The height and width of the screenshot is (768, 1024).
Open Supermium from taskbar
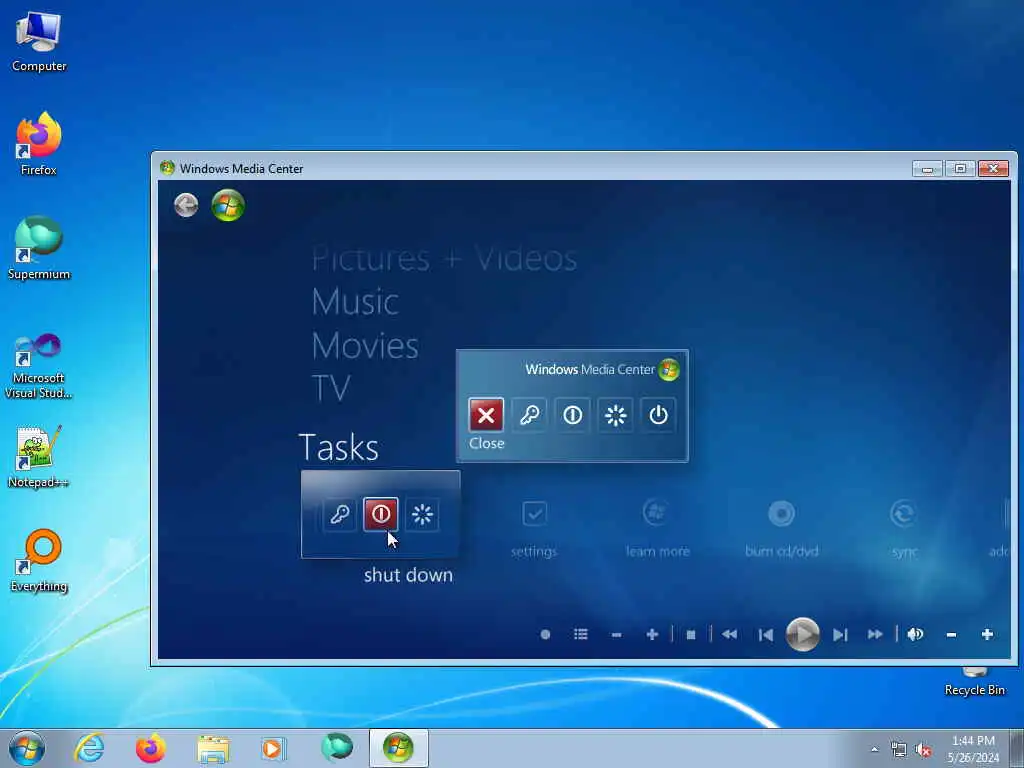click(x=337, y=748)
